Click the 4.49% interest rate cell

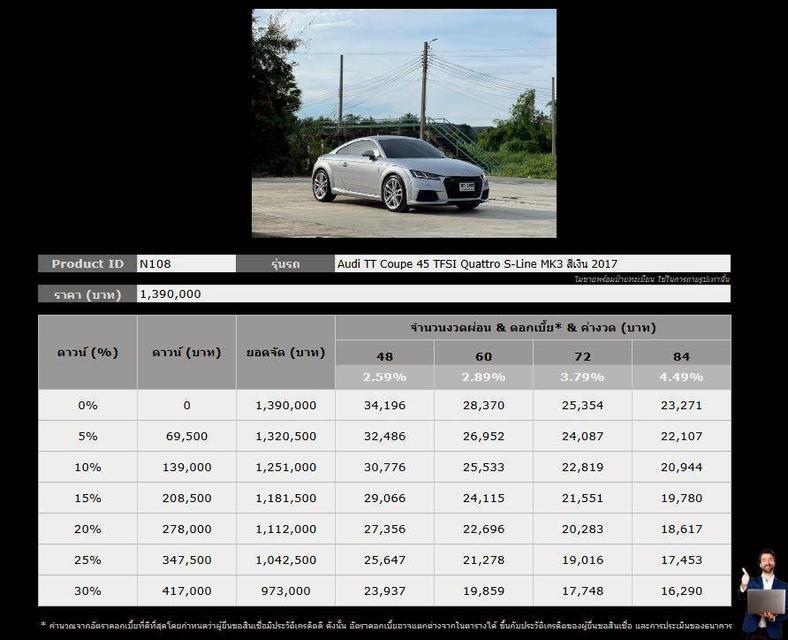click(x=681, y=377)
